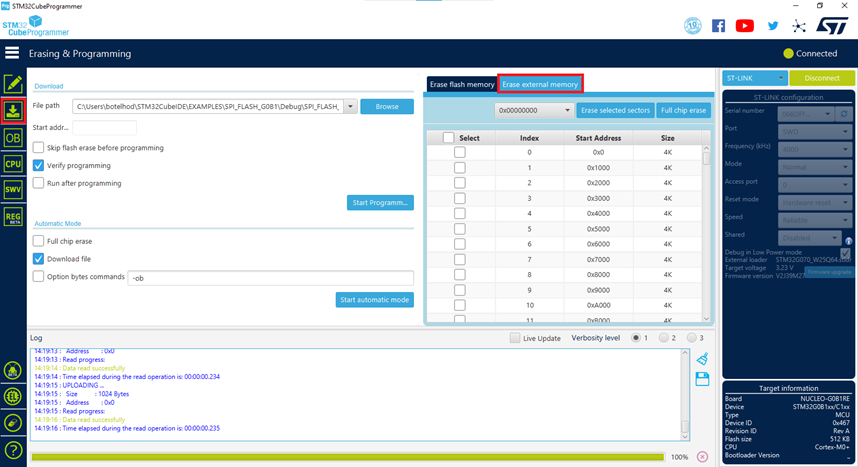The height and width of the screenshot is (467, 858).
Task: Select verbosity level 3
Action: [692, 338]
